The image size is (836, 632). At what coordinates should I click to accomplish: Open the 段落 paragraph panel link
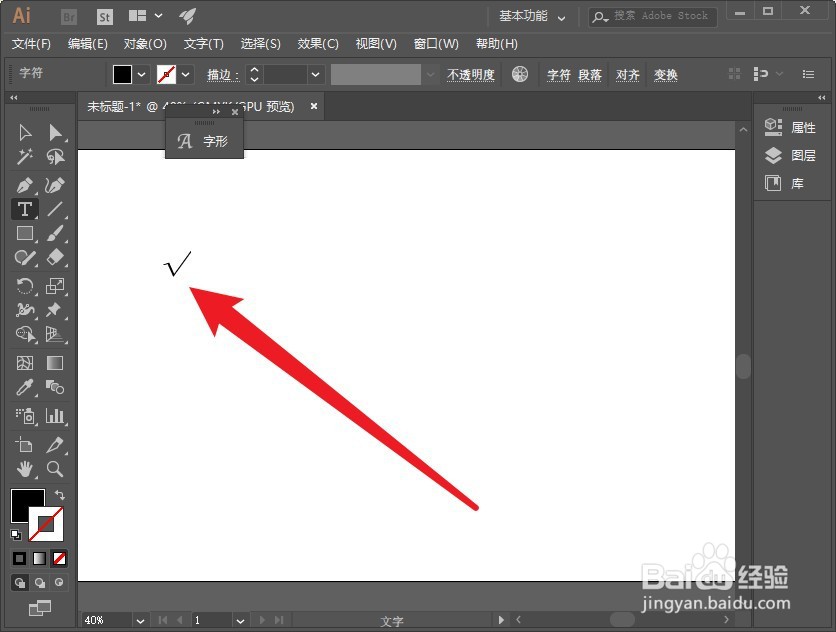pyautogui.click(x=590, y=75)
